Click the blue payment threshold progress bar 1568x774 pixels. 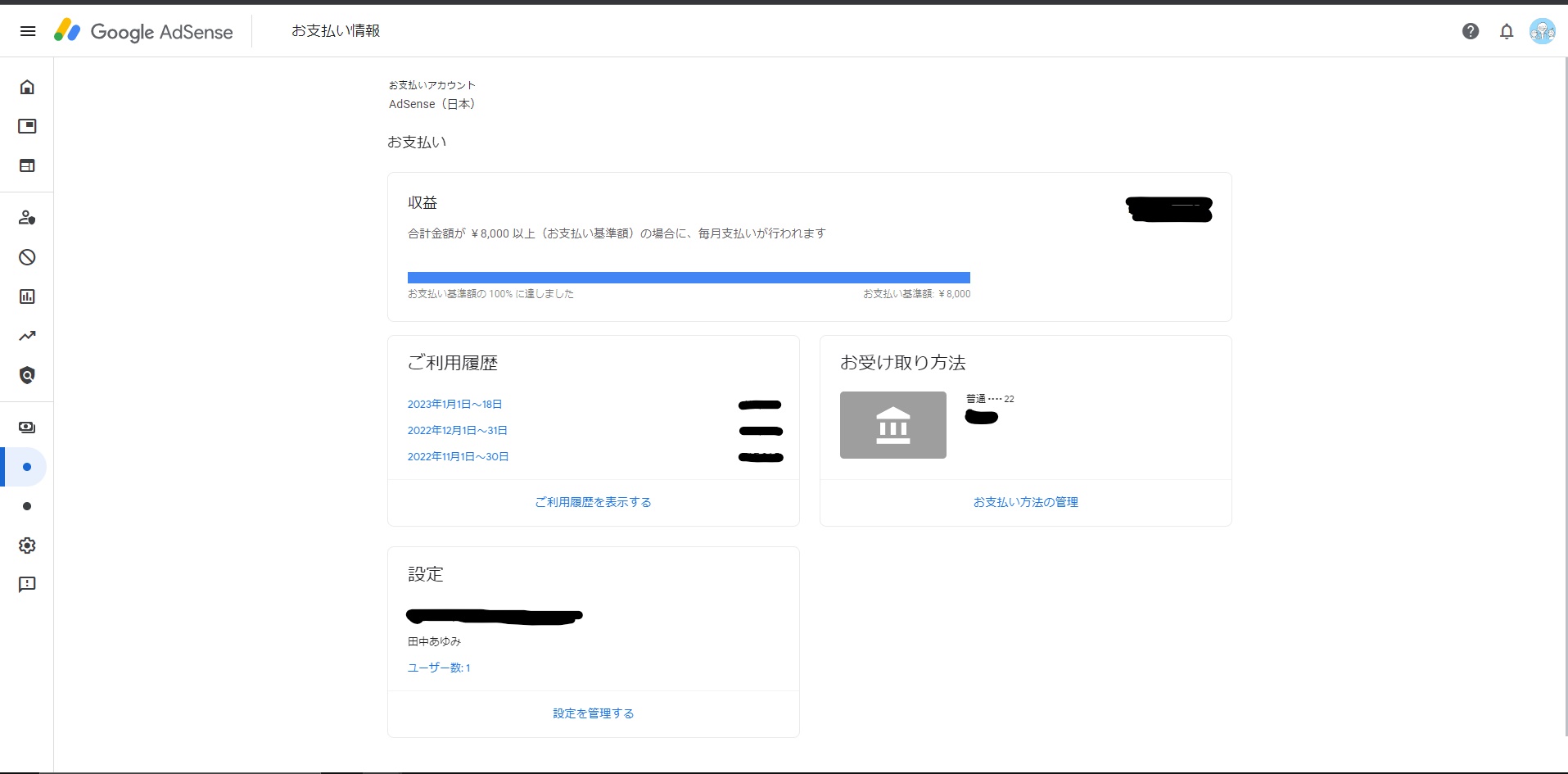coord(688,278)
